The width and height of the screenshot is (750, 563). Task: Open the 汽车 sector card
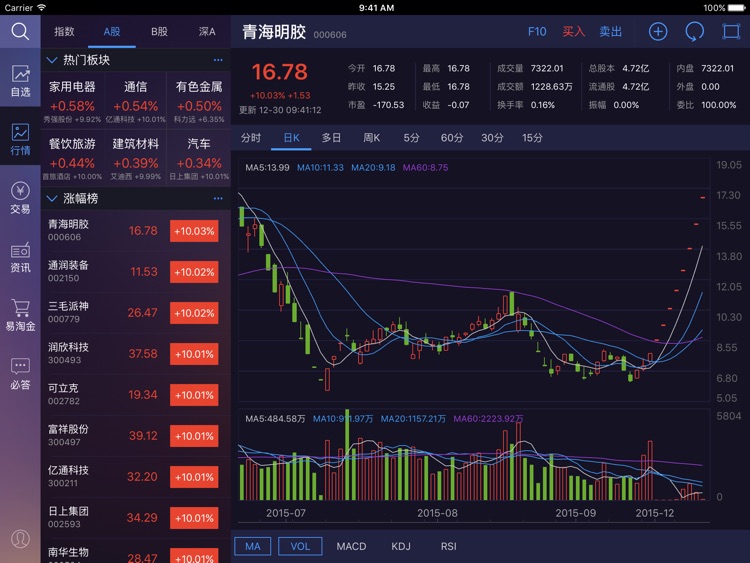(199, 157)
